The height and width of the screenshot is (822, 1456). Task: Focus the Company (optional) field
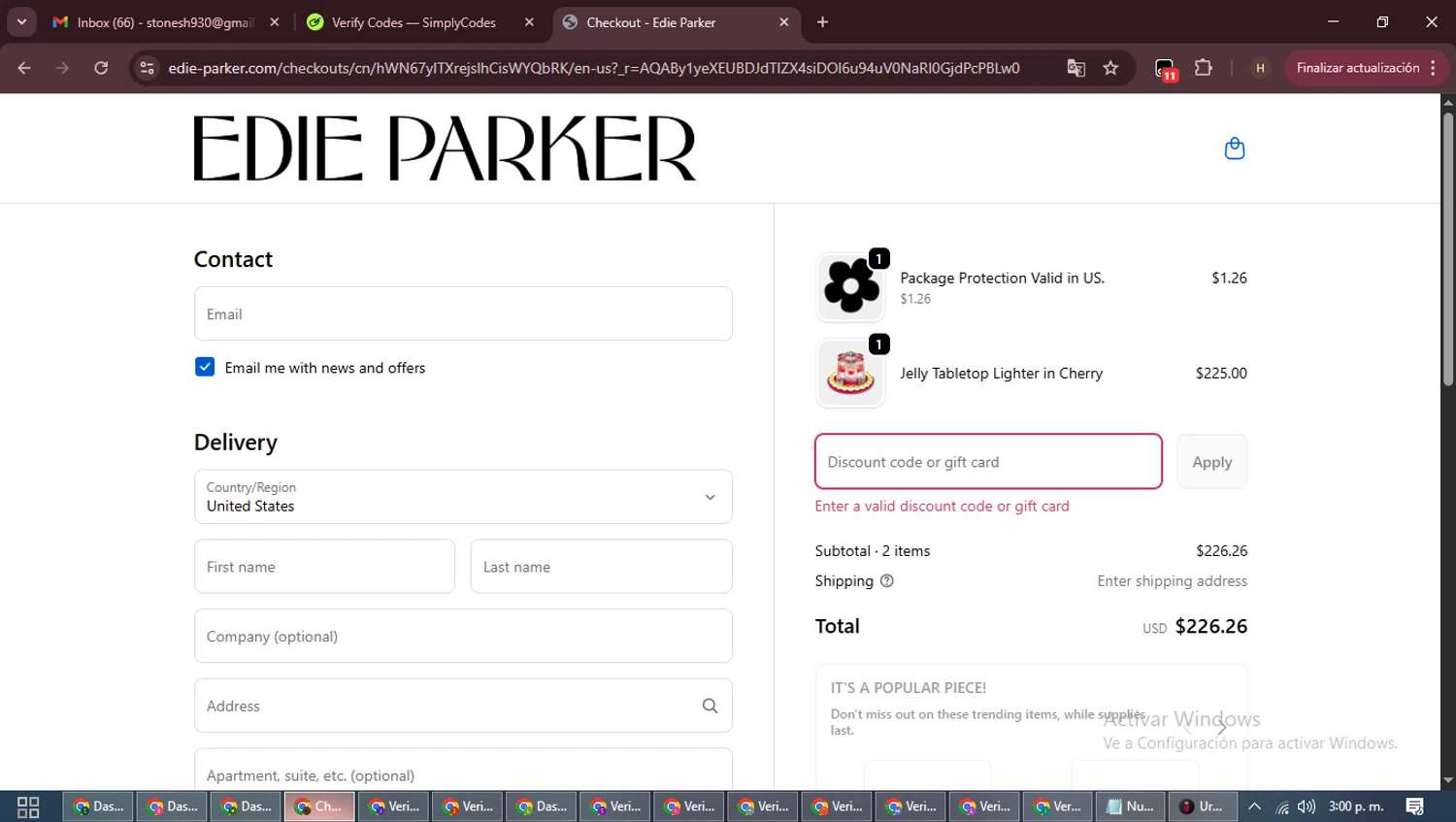(x=463, y=637)
